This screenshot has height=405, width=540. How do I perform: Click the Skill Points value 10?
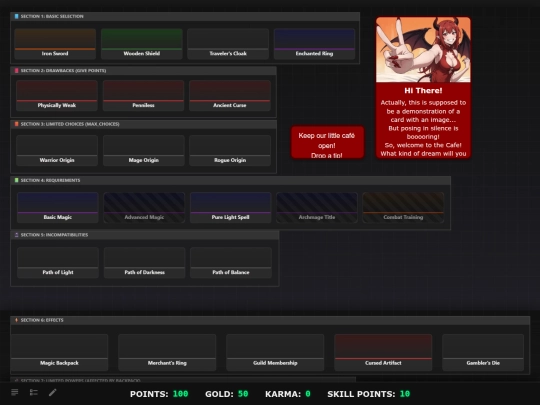coord(405,394)
